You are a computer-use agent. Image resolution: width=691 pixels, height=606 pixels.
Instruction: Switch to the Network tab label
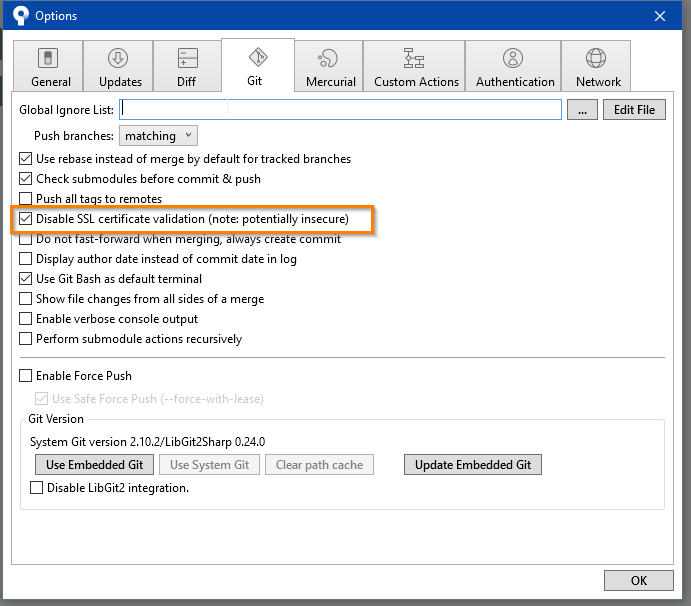pos(598,82)
